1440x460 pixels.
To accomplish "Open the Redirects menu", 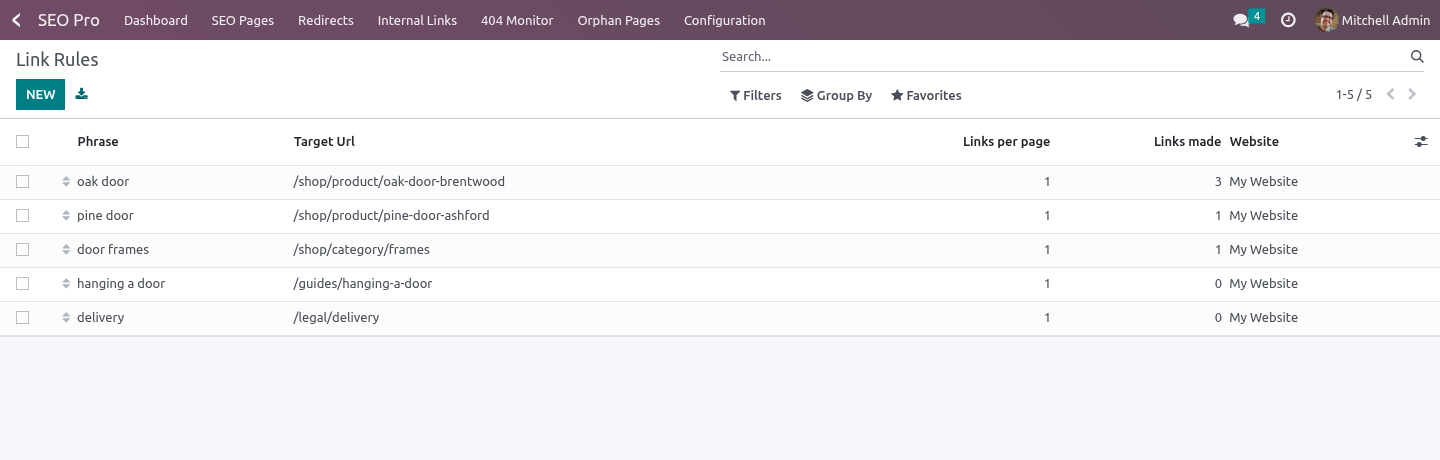I will click(x=326, y=20).
